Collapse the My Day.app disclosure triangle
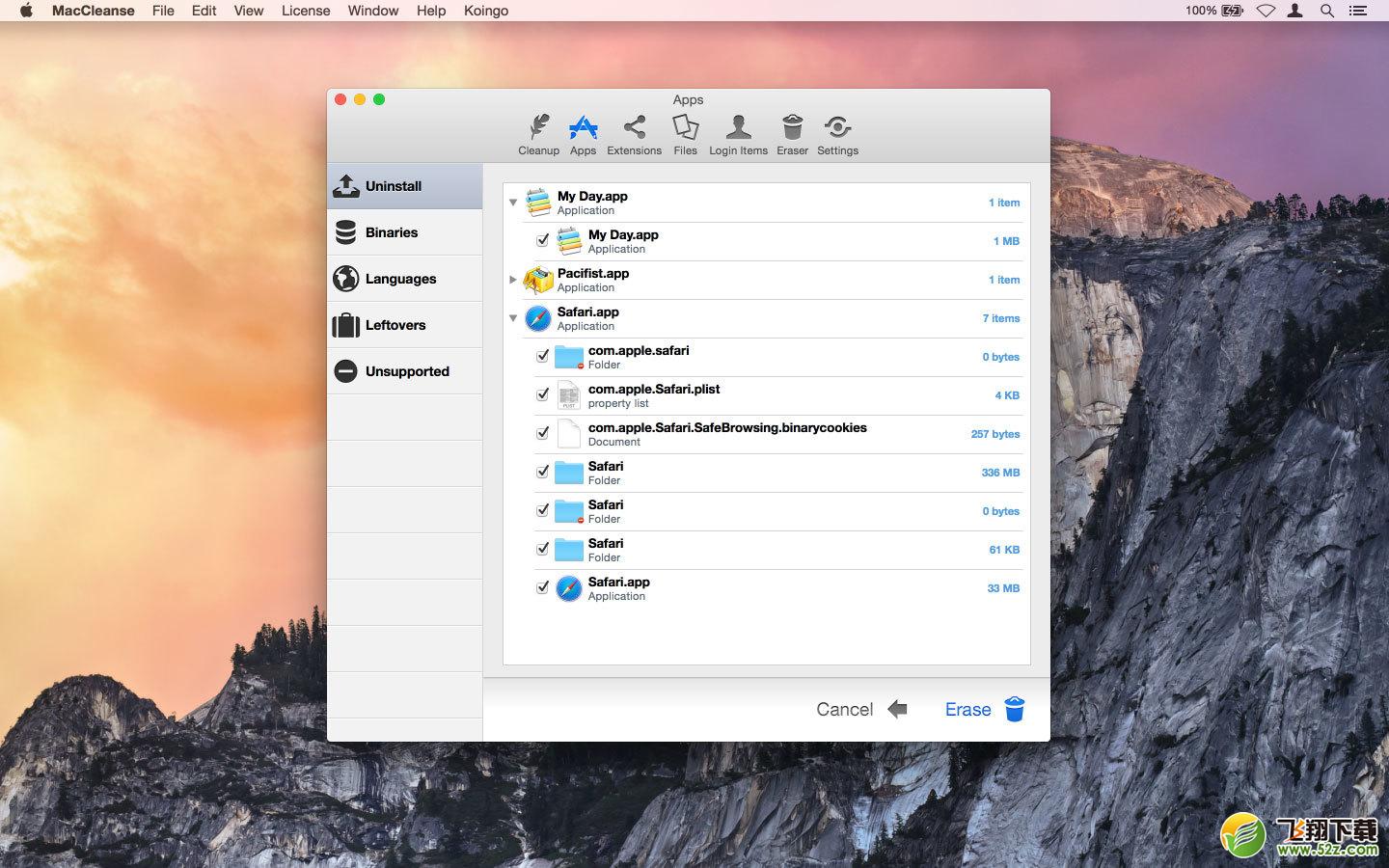The height and width of the screenshot is (868, 1389). pyautogui.click(x=513, y=203)
